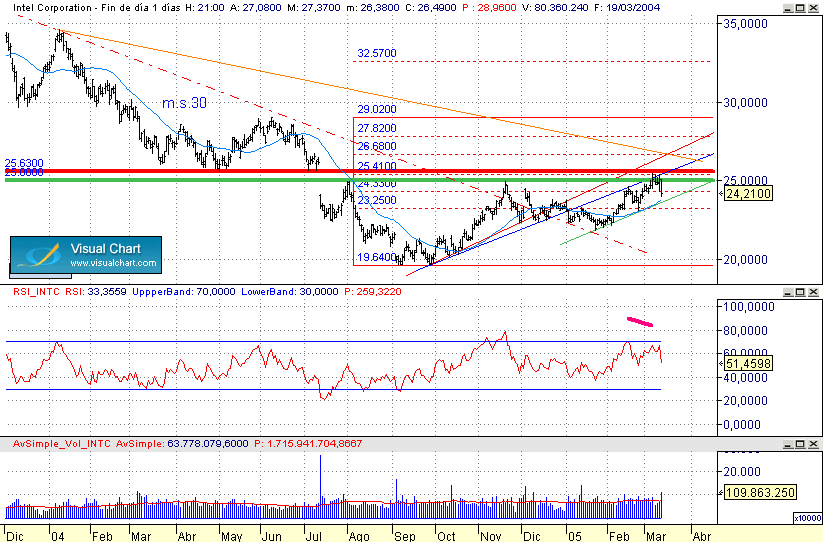Close the AvSimple_Vol_INTC volume panel

point(813,444)
